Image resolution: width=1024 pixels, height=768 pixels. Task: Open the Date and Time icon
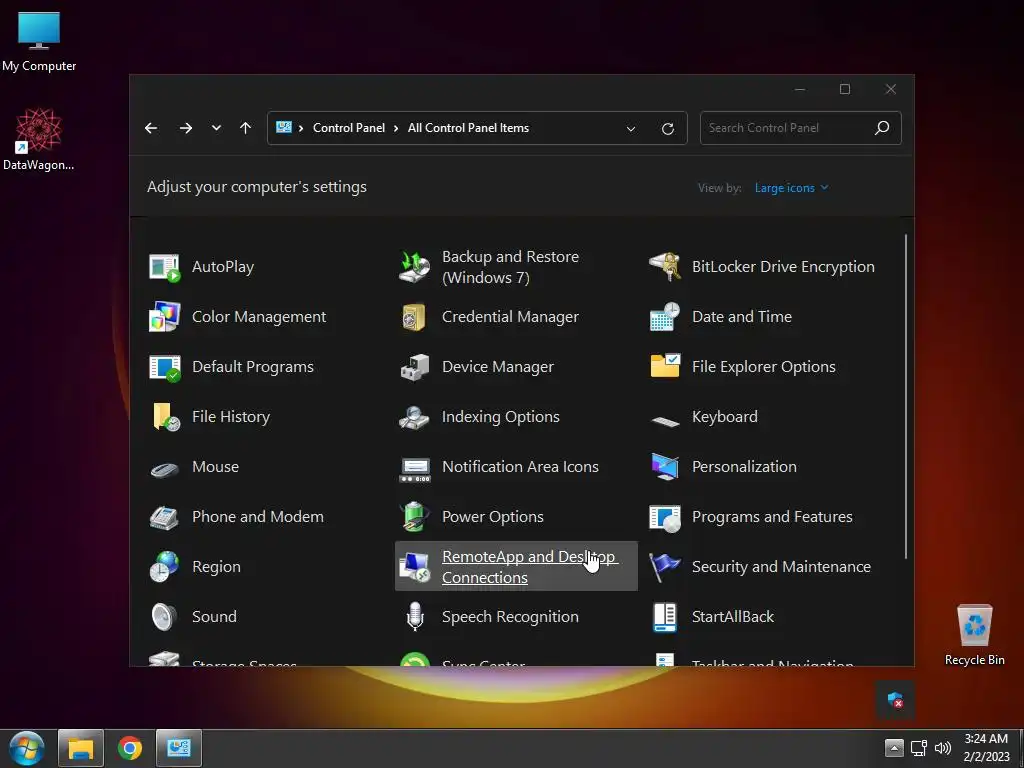point(664,317)
